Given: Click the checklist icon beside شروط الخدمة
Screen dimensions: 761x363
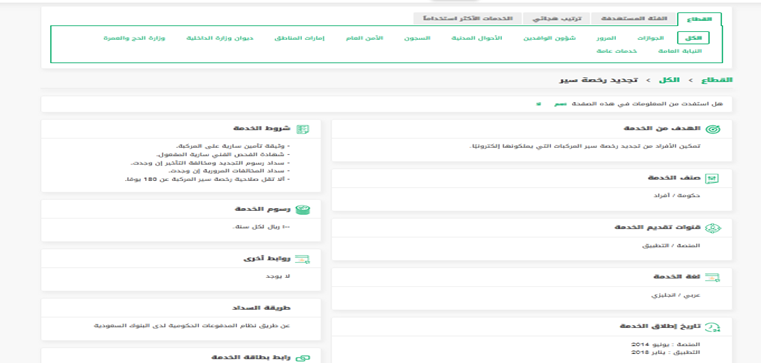Looking at the screenshot, I should pyautogui.click(x=303, y=129).
